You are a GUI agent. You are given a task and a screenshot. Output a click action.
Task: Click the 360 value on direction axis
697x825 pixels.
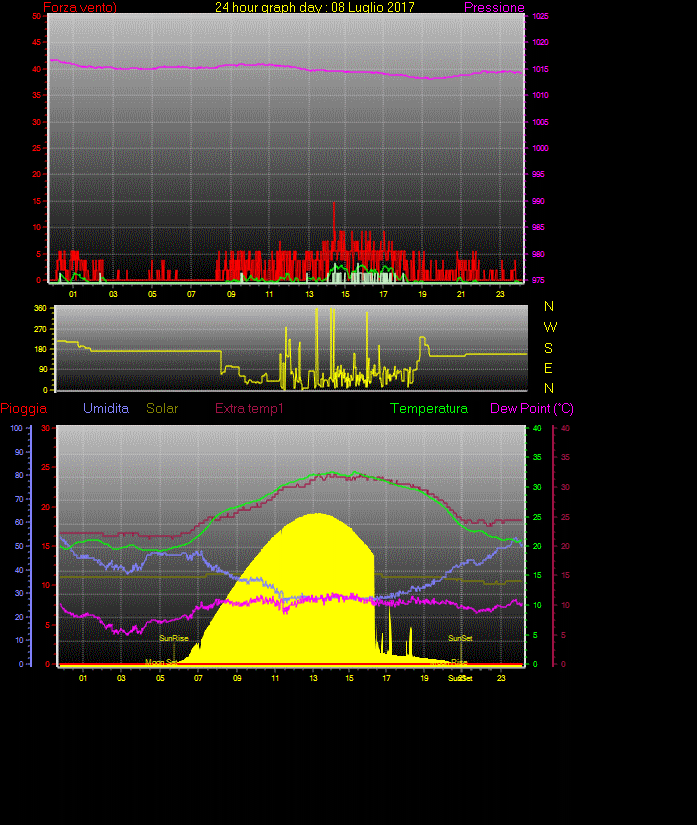(41, 308)
